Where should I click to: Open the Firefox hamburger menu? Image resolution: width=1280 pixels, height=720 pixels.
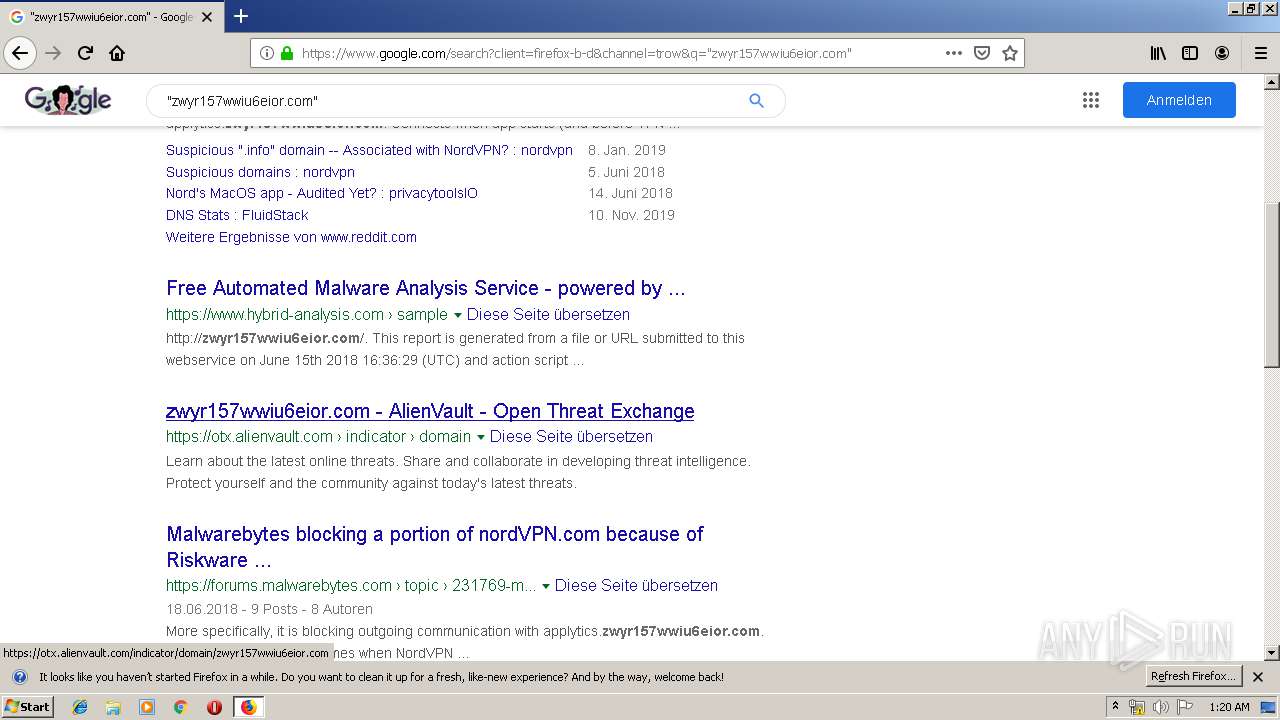[1261, 53]
